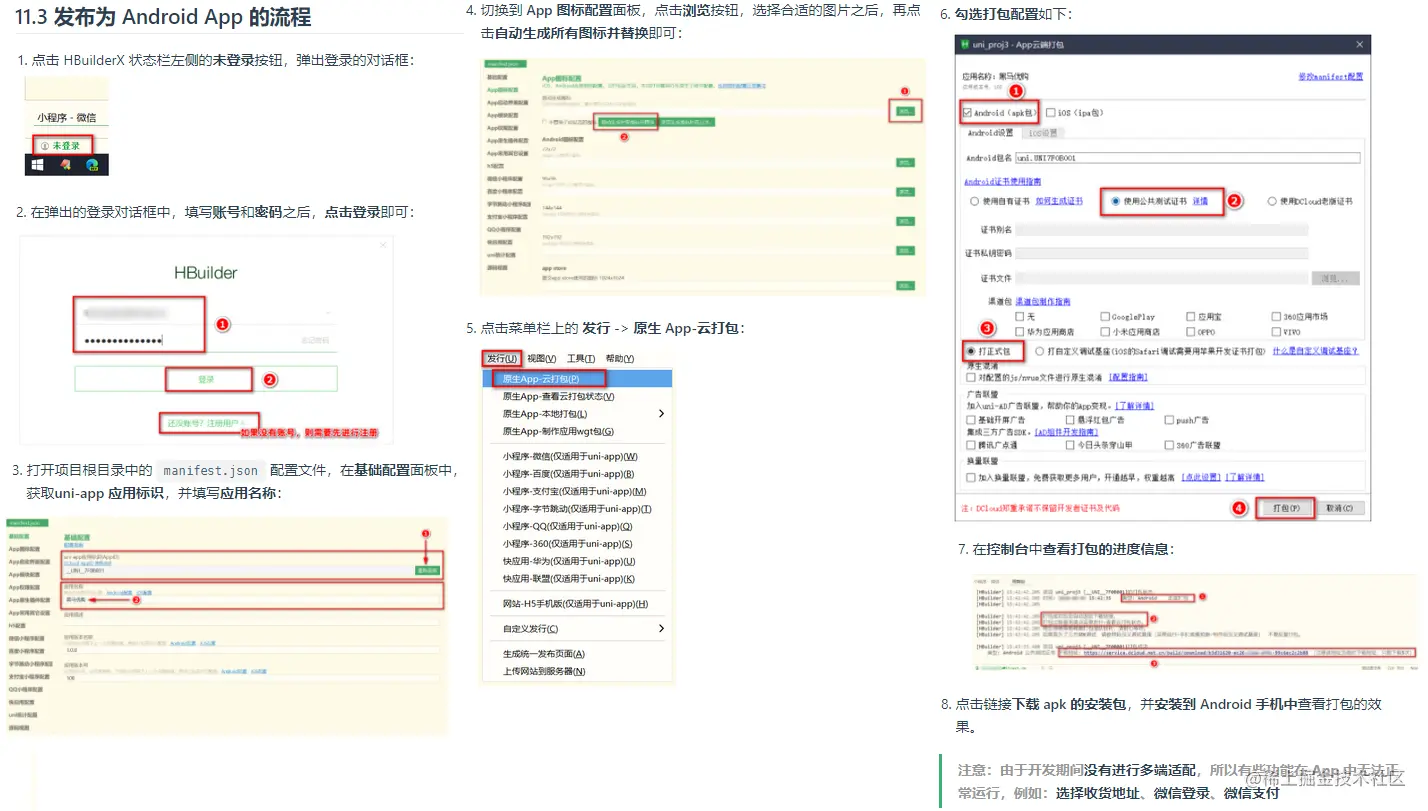The image size is (1428, 811).
Task: Expand the 原生App-本地打包(L) submenu arrow
Action: point(661,414)
